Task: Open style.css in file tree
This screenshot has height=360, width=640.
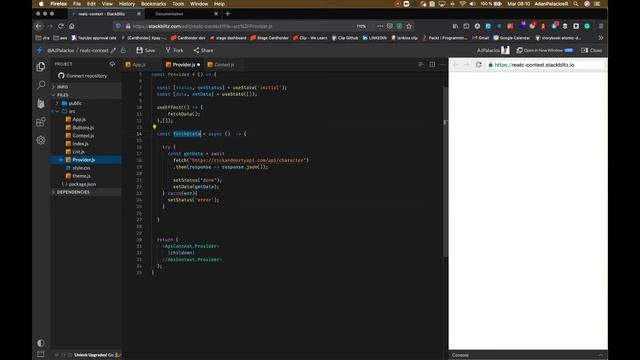Action: click(x=81, y=168)
